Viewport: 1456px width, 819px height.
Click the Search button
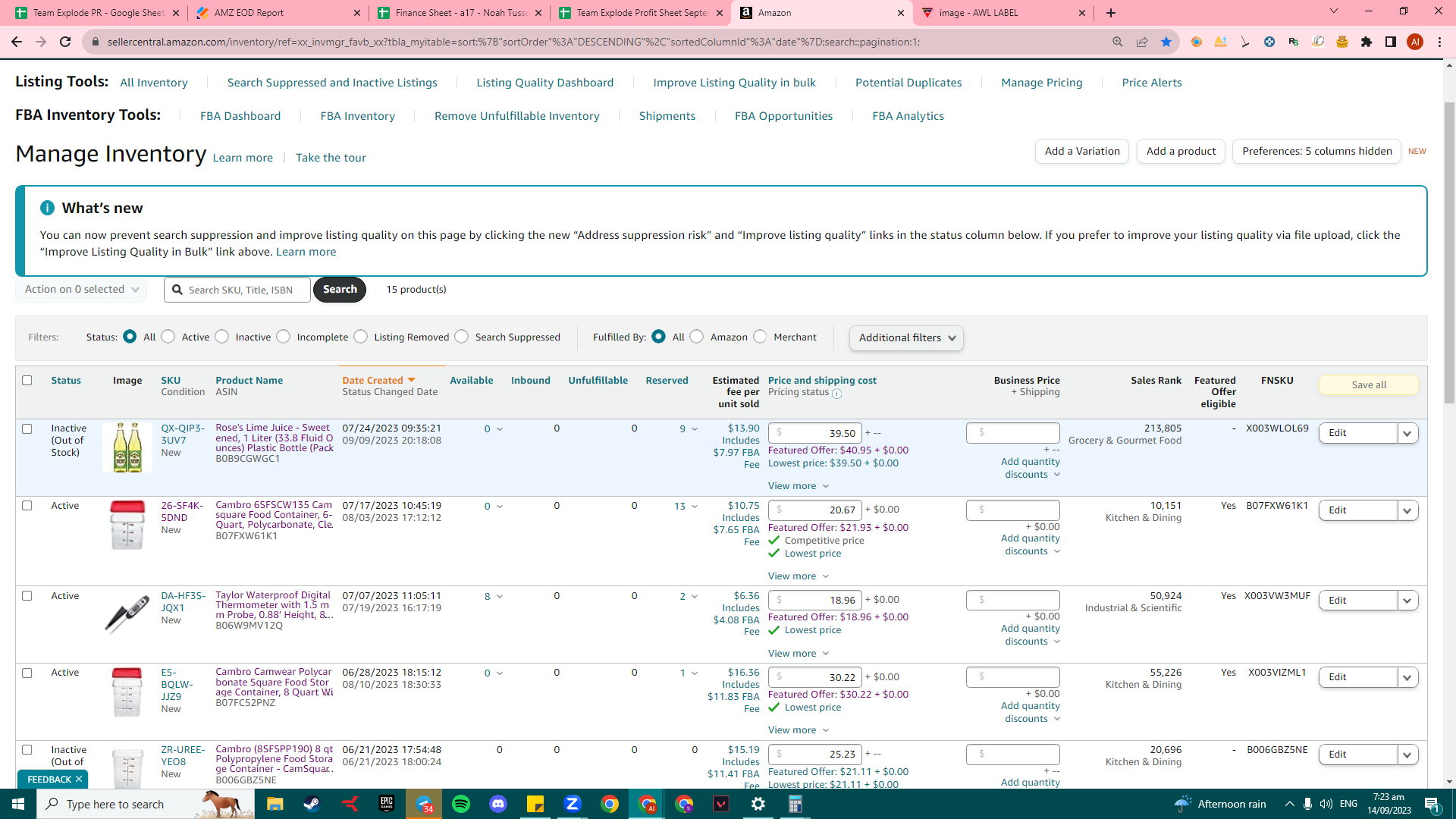point(340,290)
